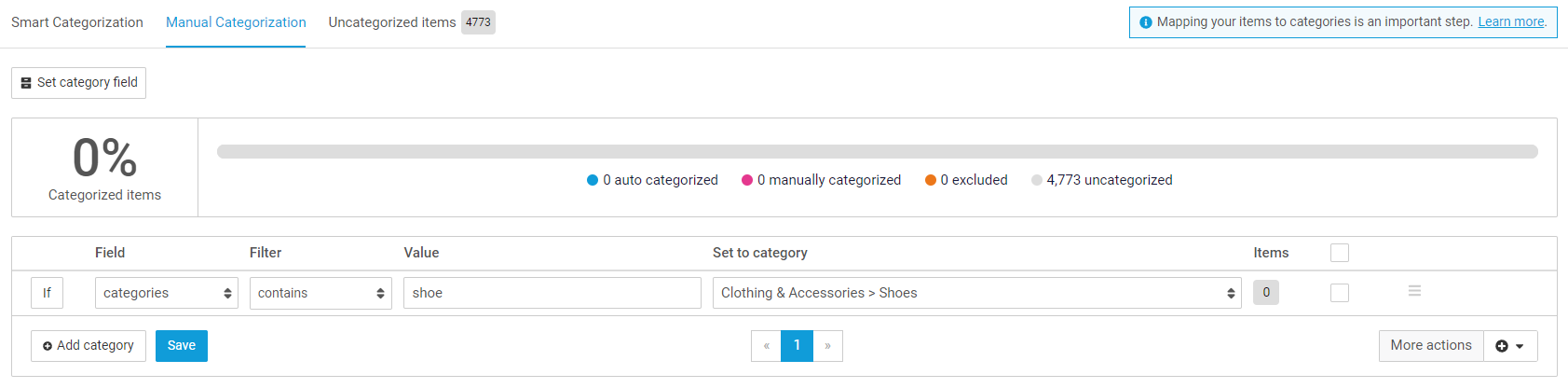Click the pink manually categorized legend dot

[x=747, y=180]
